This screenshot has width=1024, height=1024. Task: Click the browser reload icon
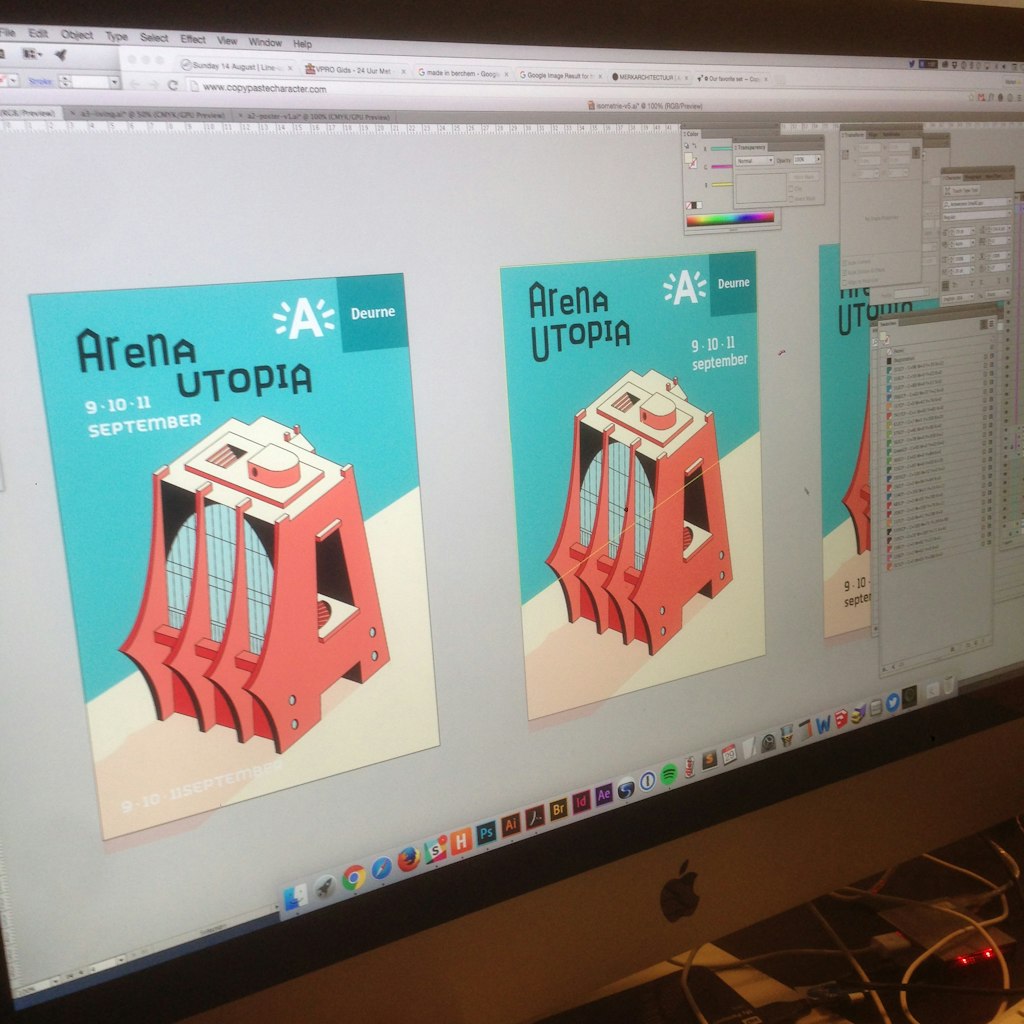172,85
